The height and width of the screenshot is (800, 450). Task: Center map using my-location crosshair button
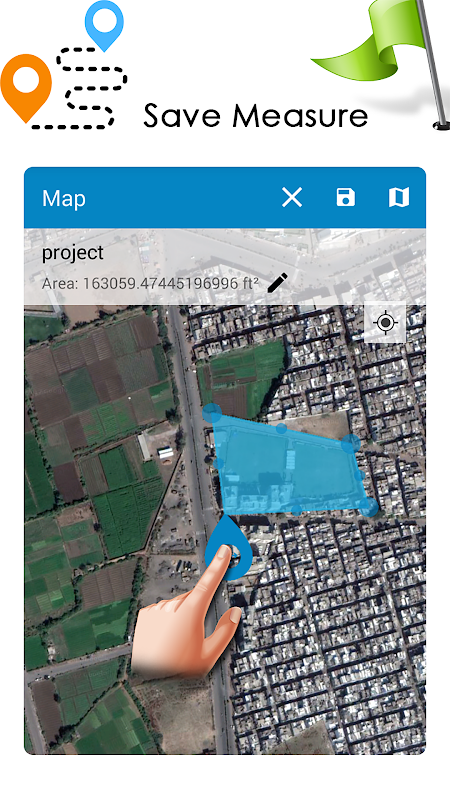pos(385,322)
